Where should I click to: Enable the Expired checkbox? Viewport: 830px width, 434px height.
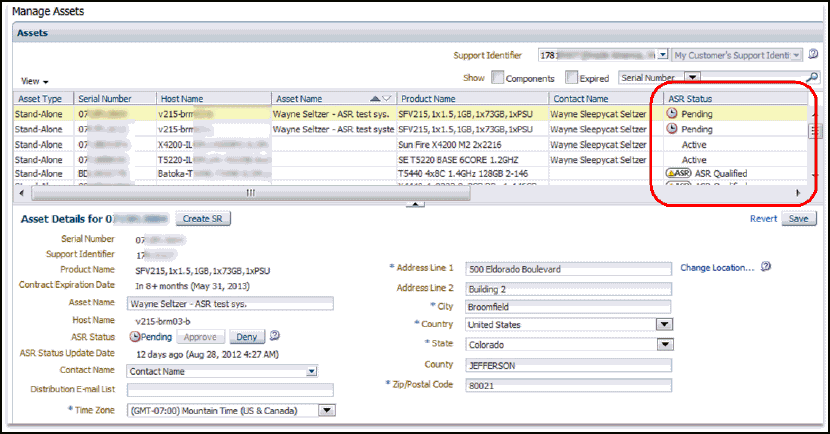571,77
